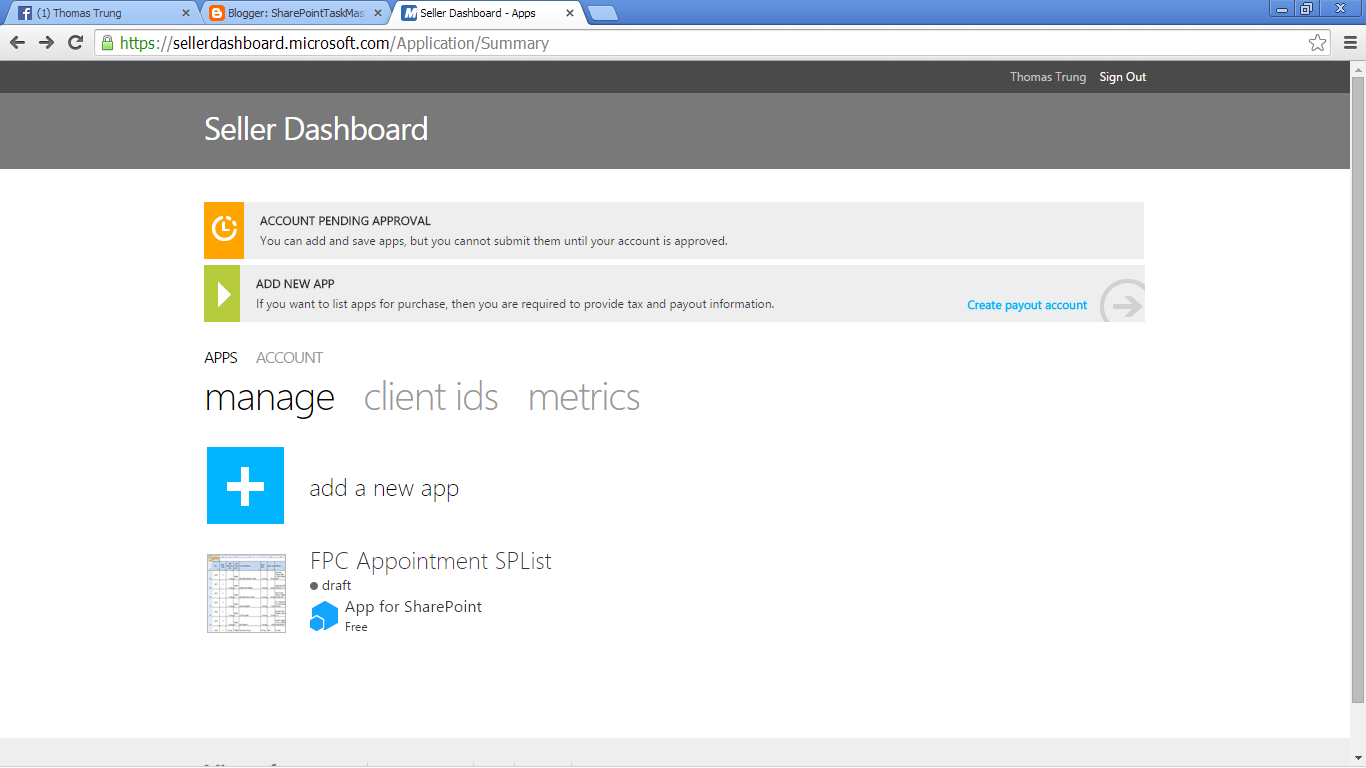Image resolution: width=1366 pixels, height=768 pixels.
Task: Open the manage tab
Action: pos(270,397)
